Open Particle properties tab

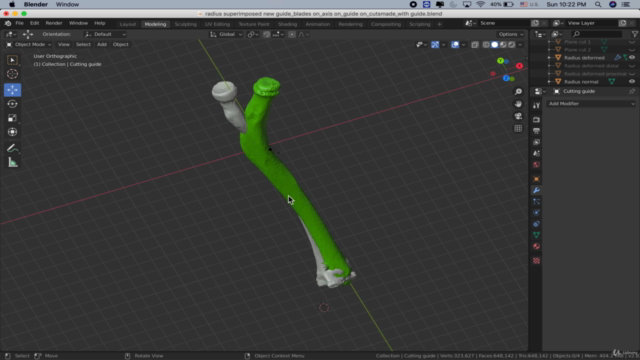coord(536,202)
